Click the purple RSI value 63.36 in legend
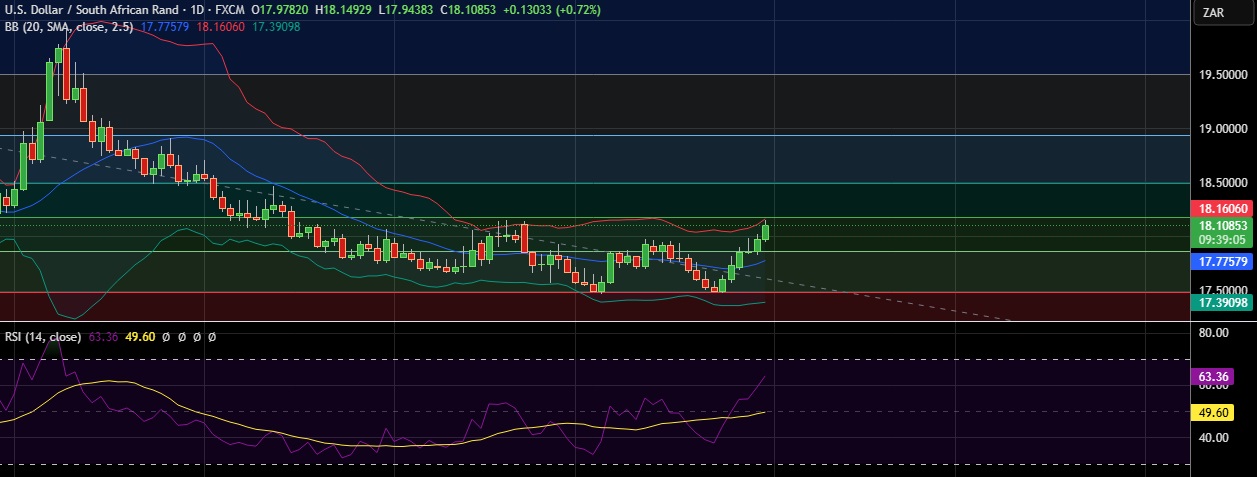 tap(103, 337)
